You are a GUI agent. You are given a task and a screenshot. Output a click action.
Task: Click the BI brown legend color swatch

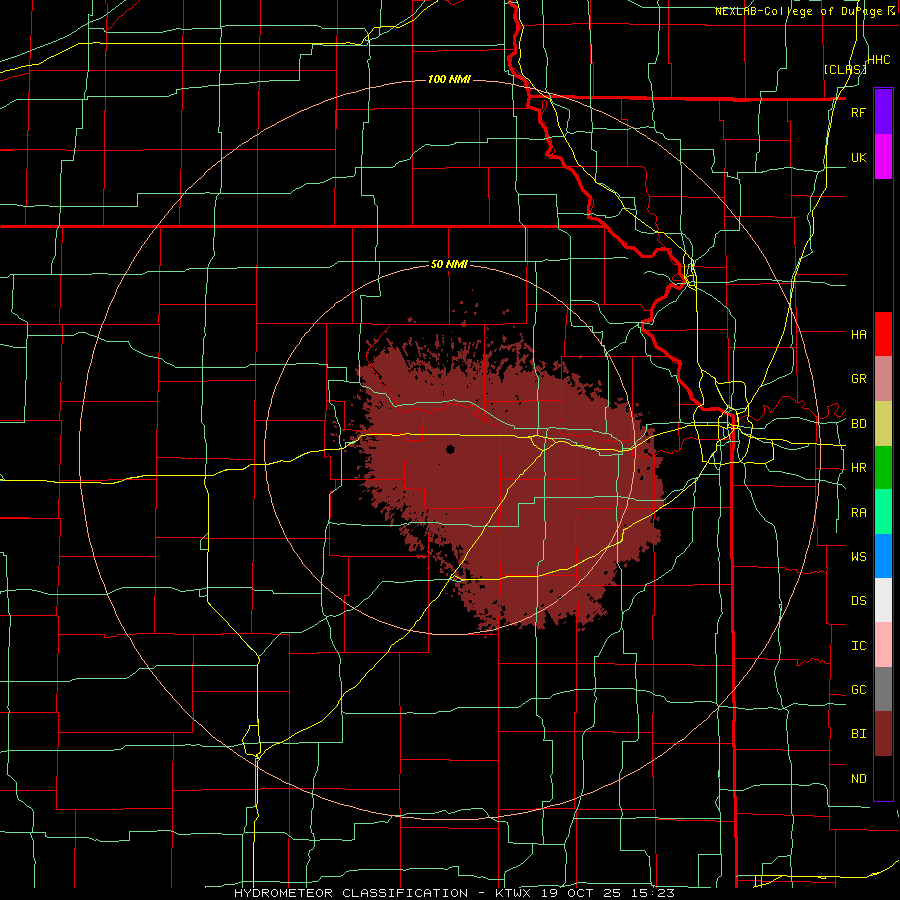[x=883, y=734]
